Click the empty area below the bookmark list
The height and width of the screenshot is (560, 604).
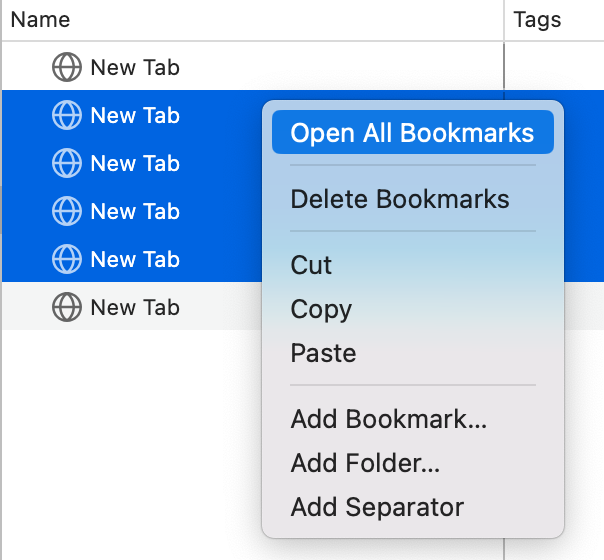pos(130,440)
